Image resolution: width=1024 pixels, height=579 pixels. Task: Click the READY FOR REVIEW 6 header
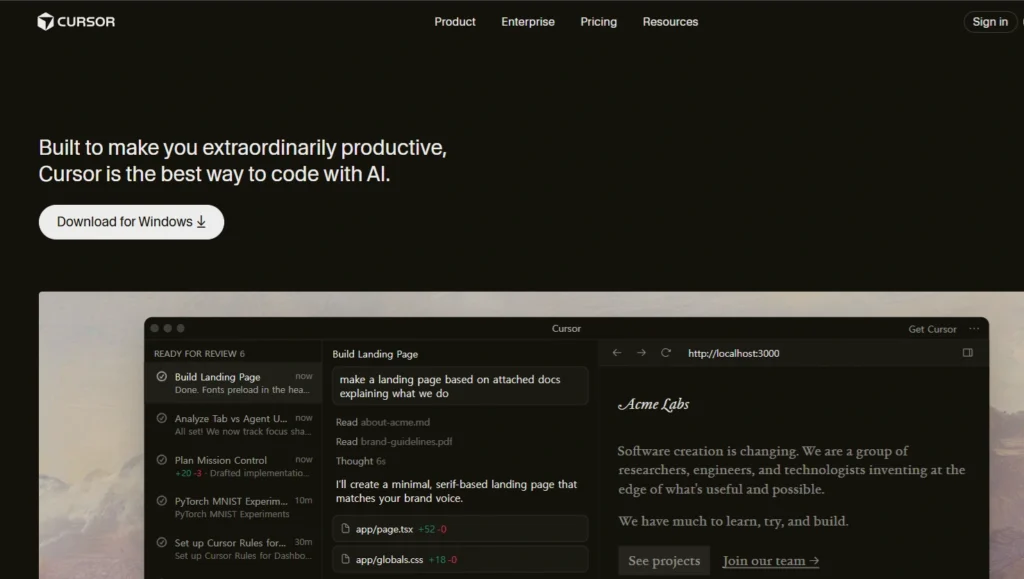[199, 354]
